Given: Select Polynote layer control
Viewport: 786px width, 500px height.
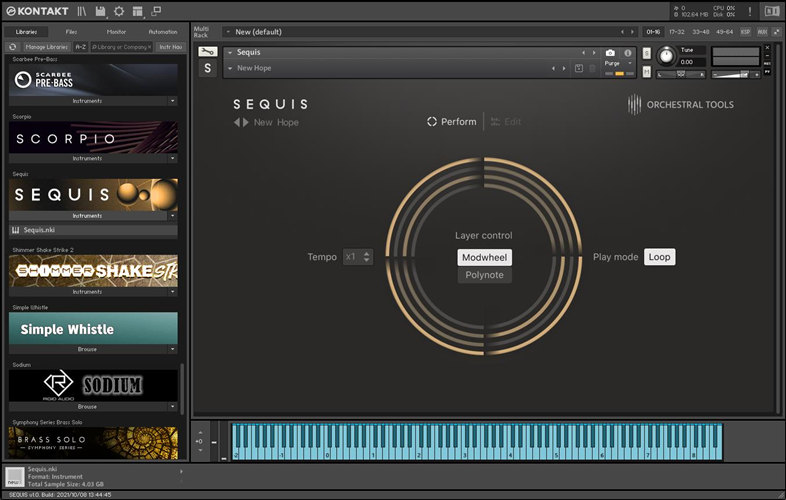Looking at the screenshot, I should (484, 275).
